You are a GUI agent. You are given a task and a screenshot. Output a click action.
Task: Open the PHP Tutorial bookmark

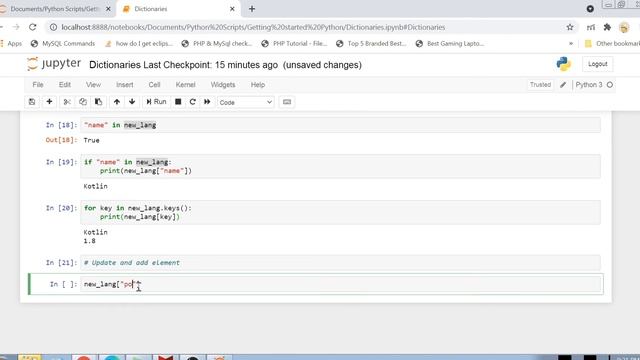pos(294,44)
